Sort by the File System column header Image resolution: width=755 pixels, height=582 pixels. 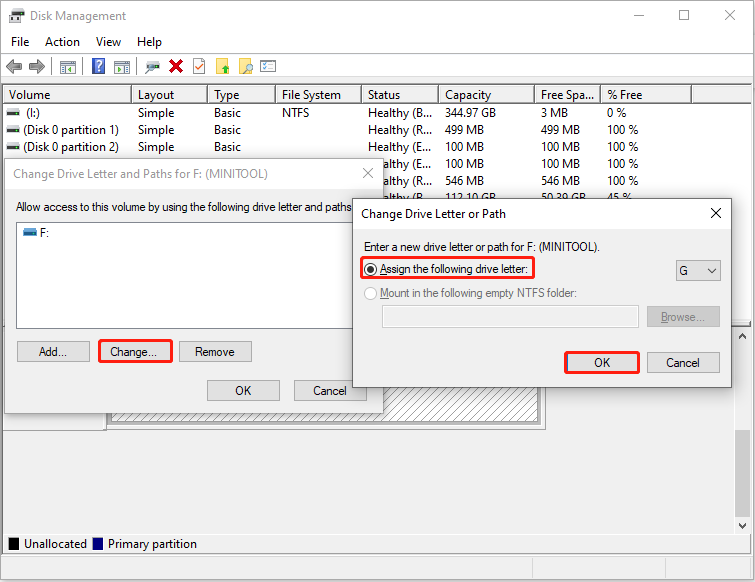click(x=319, y=94)
